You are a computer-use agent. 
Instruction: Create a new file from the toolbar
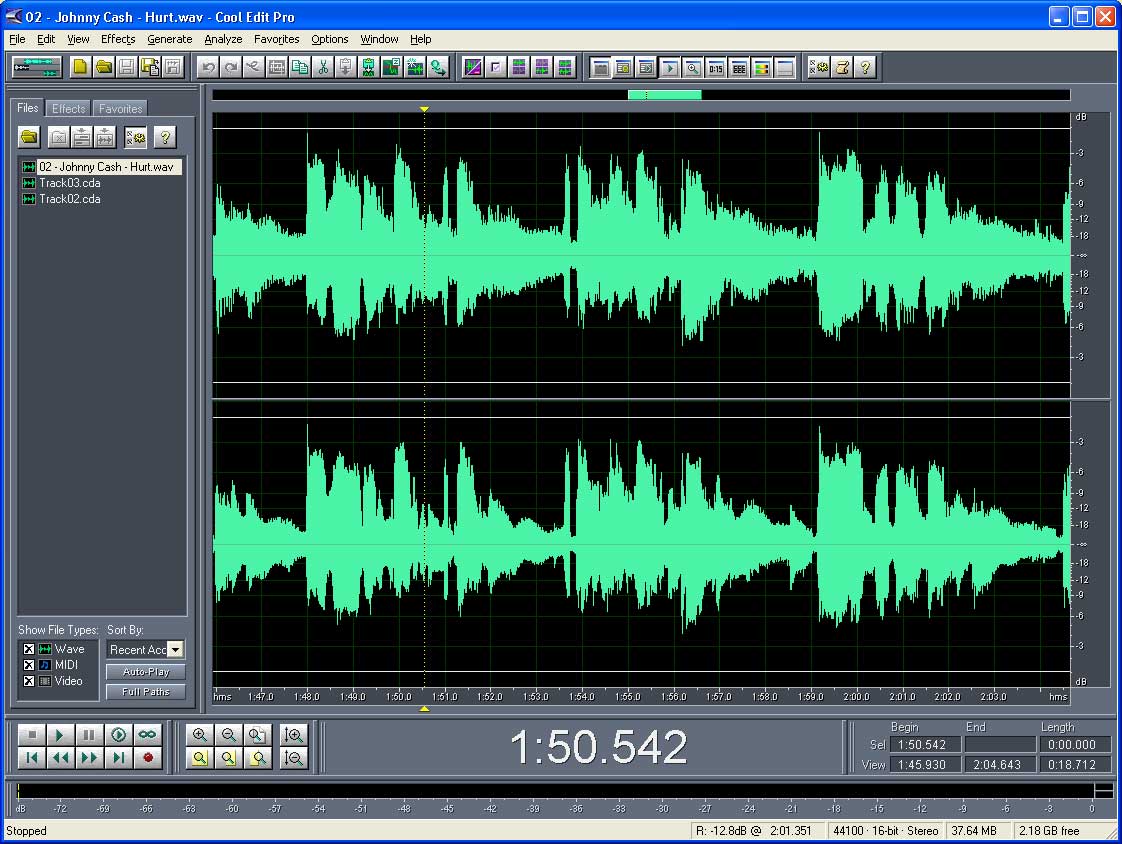80,67
